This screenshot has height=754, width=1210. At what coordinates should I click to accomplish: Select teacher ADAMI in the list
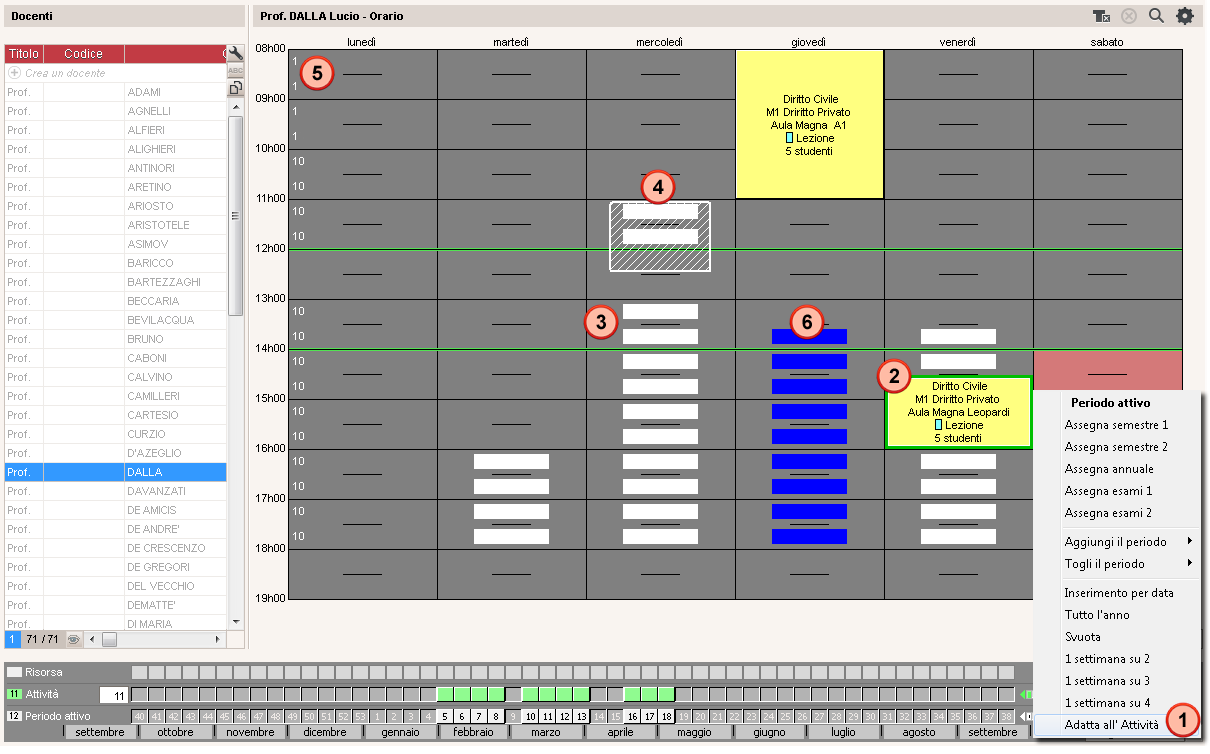[115, 92]
